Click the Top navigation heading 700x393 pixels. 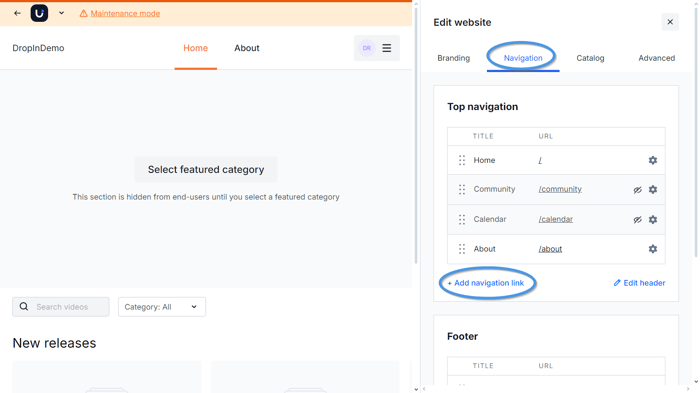point(483,107)
